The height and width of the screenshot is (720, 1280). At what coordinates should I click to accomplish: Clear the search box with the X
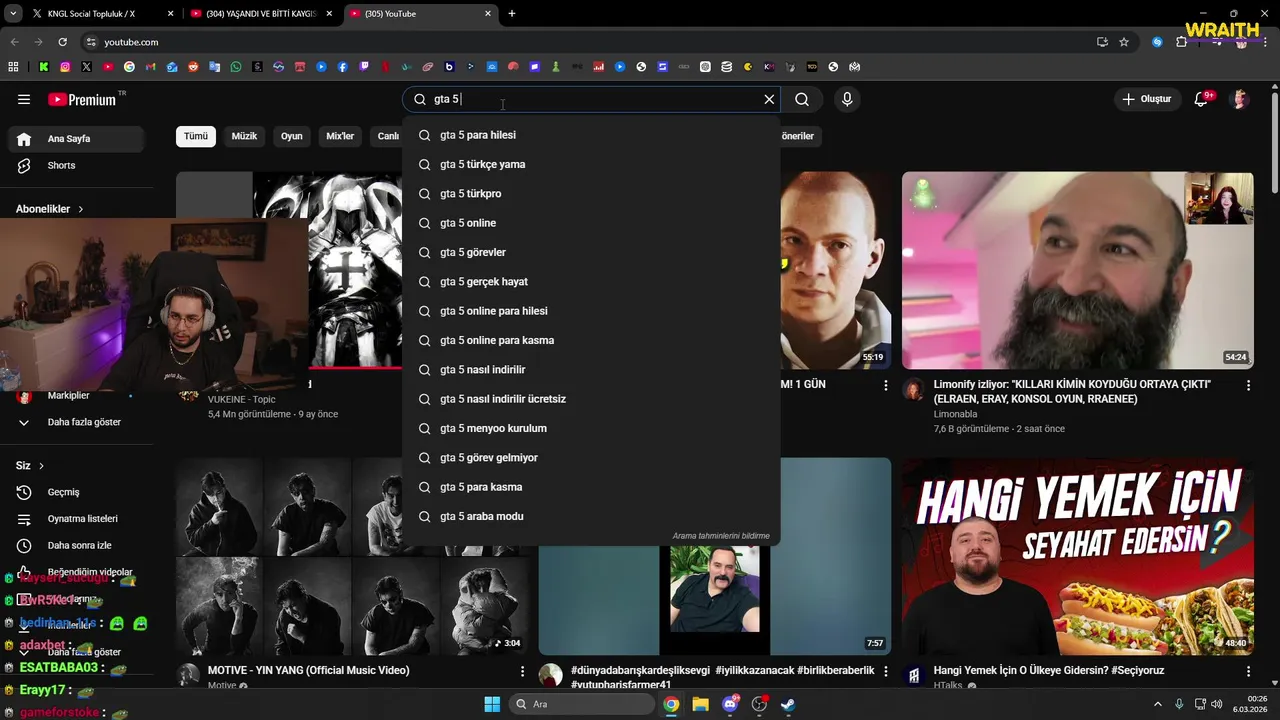pyautogui.click(x=769, y=99)
